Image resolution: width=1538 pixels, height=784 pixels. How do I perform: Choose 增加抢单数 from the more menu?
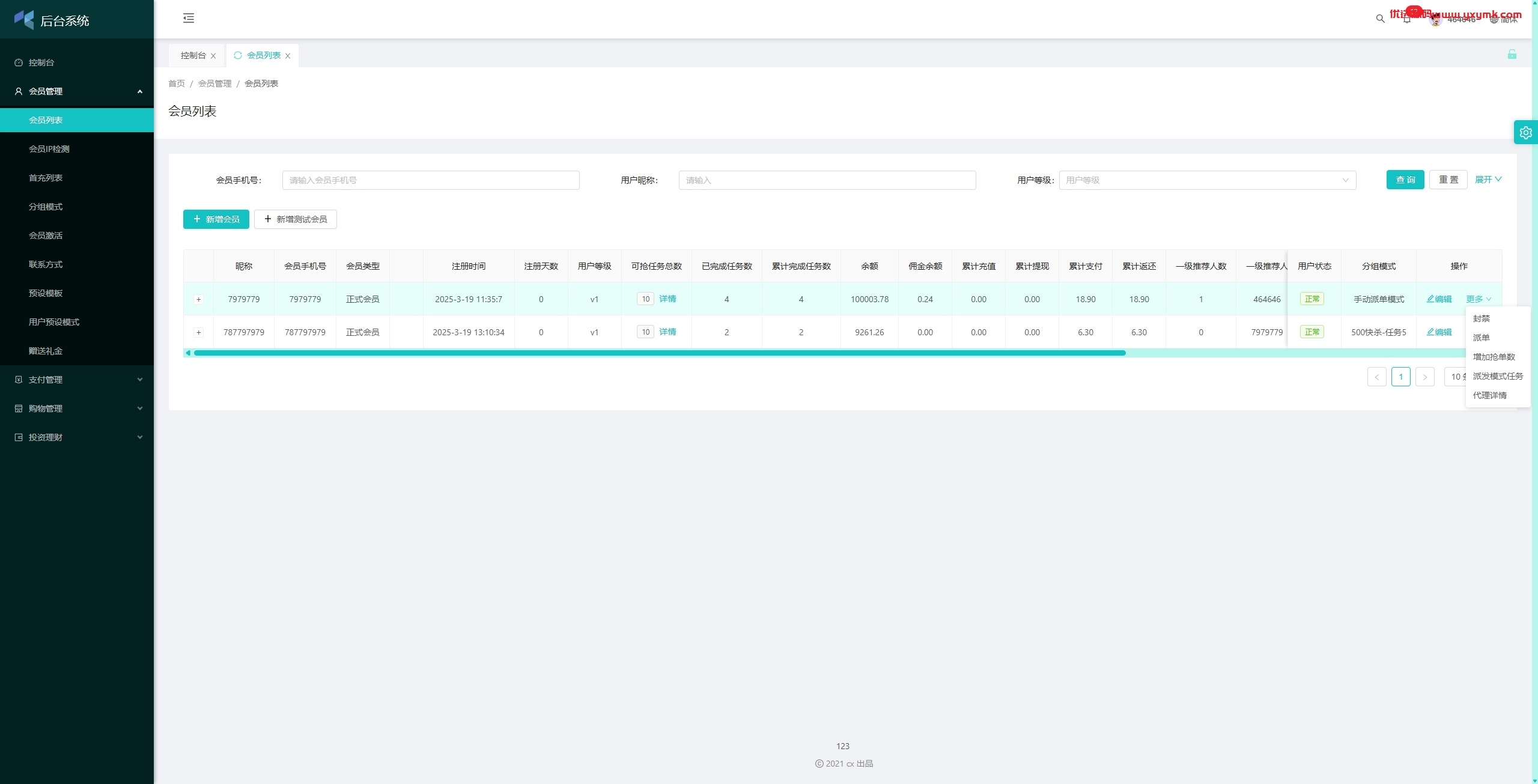click(x=1498, y=357)
